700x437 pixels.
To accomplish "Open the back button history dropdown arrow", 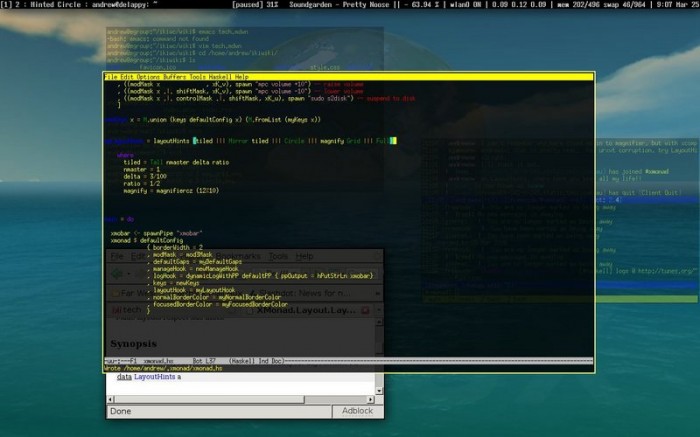I will 129,274.
